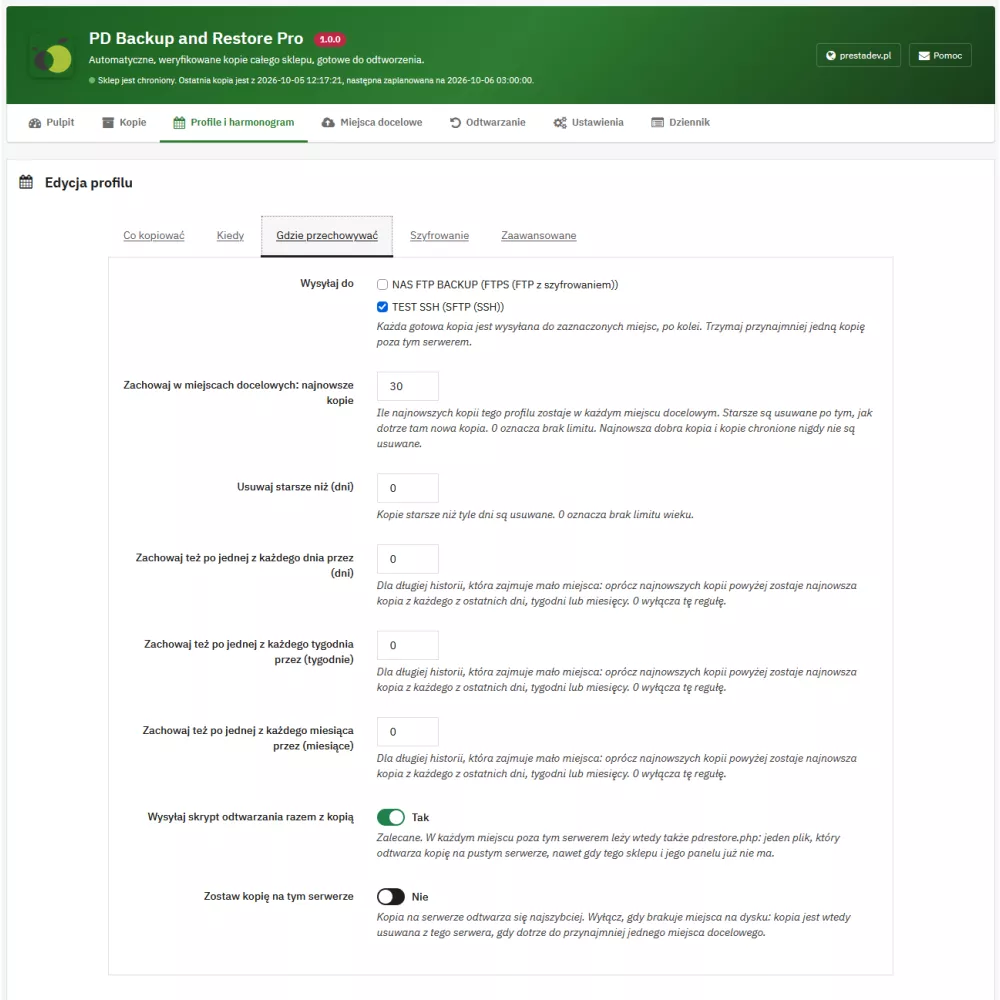Click the Ustawienia gears icon

[559, 122]
